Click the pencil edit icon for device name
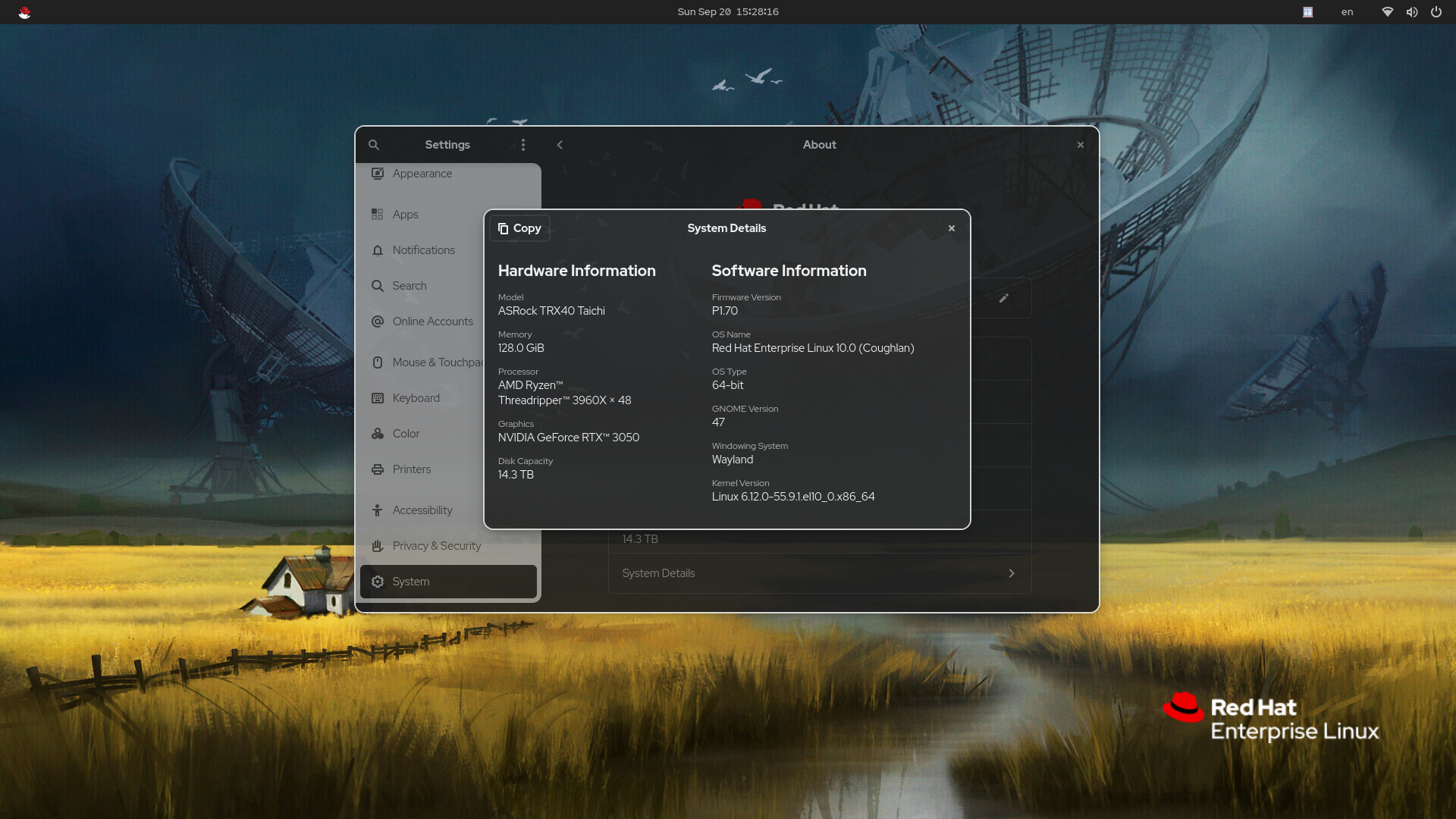1456x819 pixels. [1004, 298]
